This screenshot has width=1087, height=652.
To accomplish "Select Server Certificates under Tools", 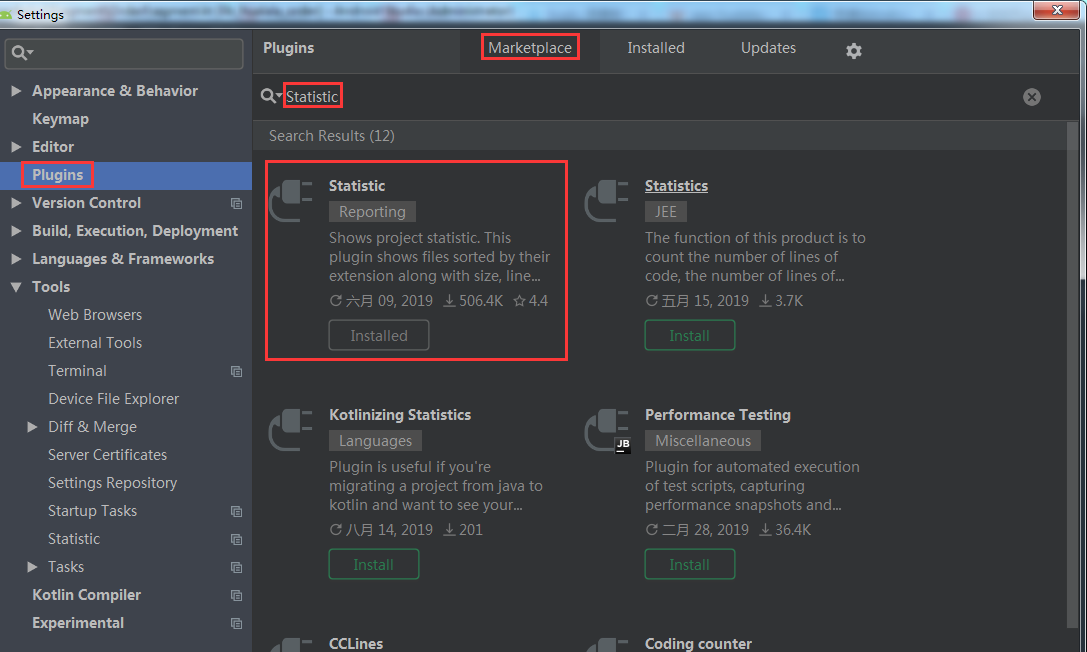I will pyautogui.click(x=107, y=455).
